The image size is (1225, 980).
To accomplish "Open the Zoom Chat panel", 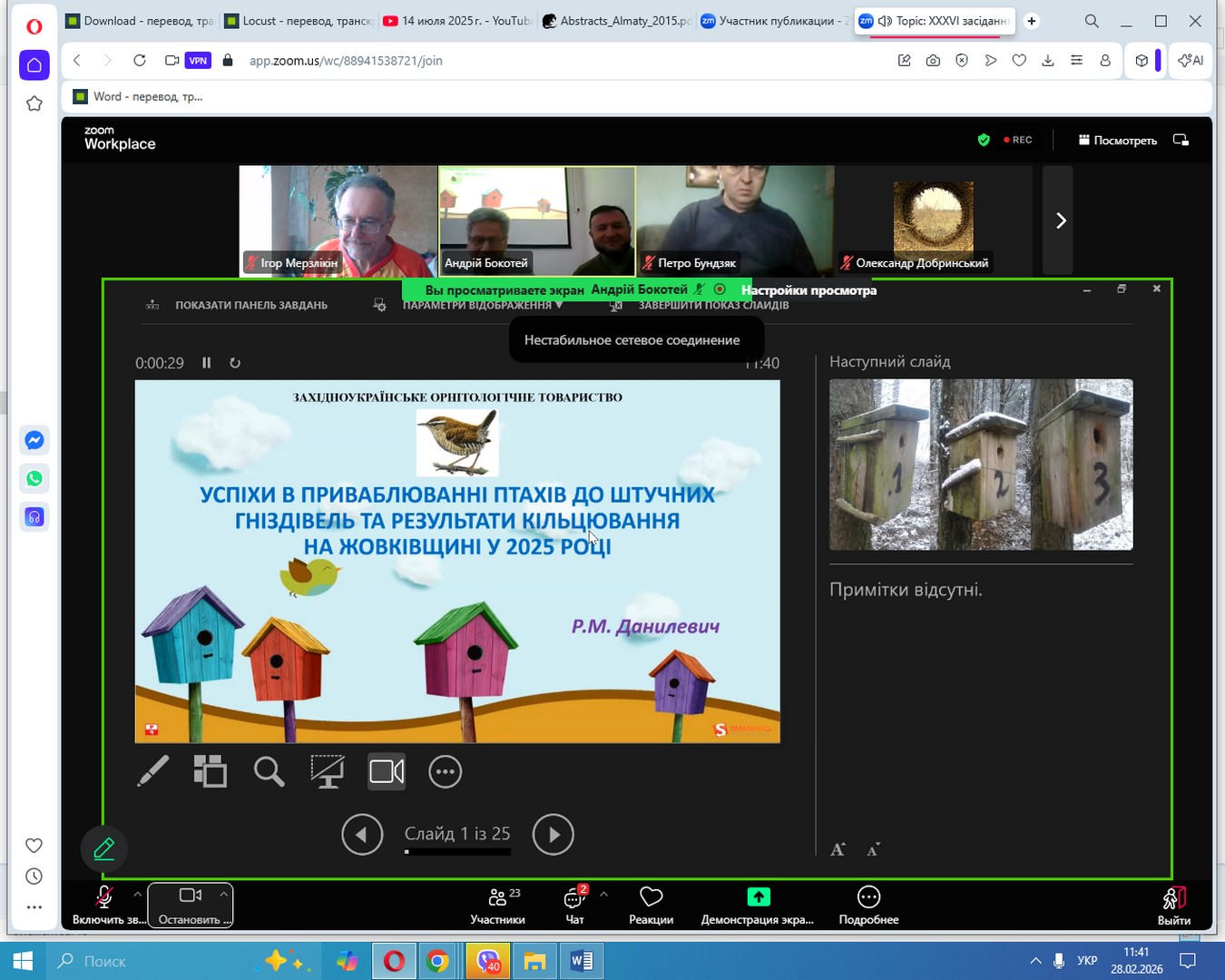I will coord(574,905).
